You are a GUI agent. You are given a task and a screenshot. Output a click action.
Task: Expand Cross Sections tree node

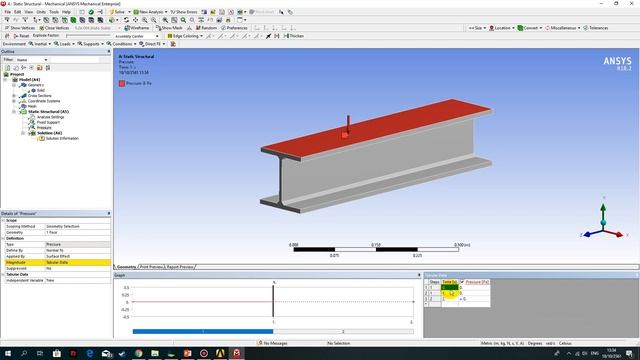(x=14, y=96)
